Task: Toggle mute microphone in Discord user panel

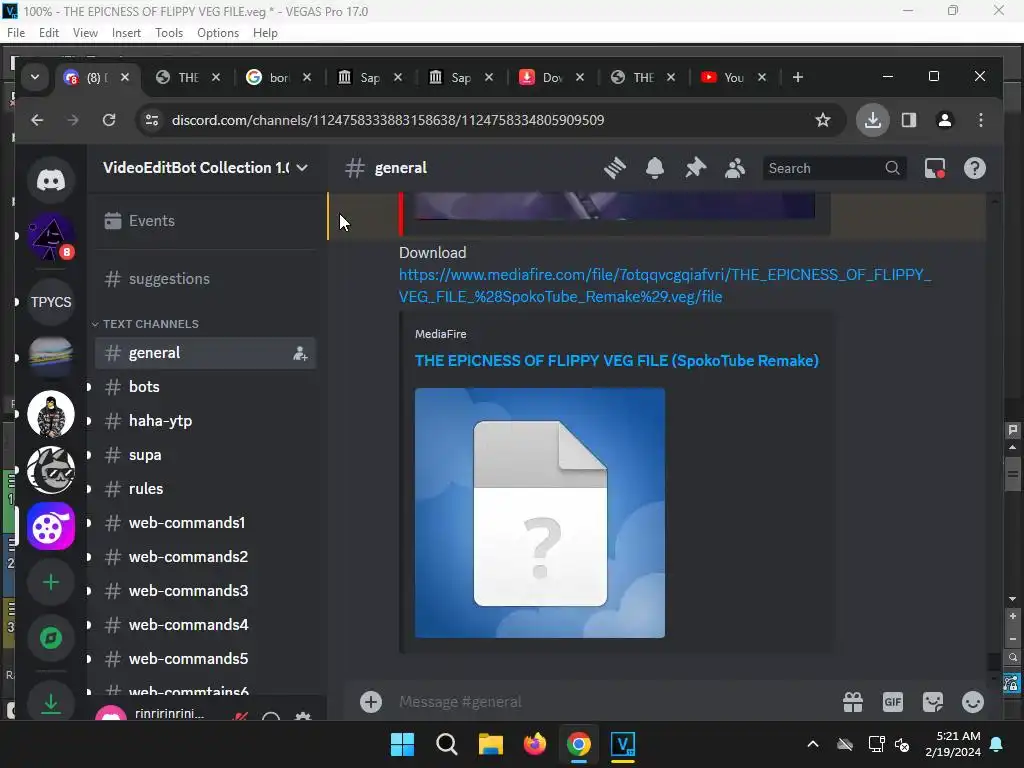Action: 240,716
